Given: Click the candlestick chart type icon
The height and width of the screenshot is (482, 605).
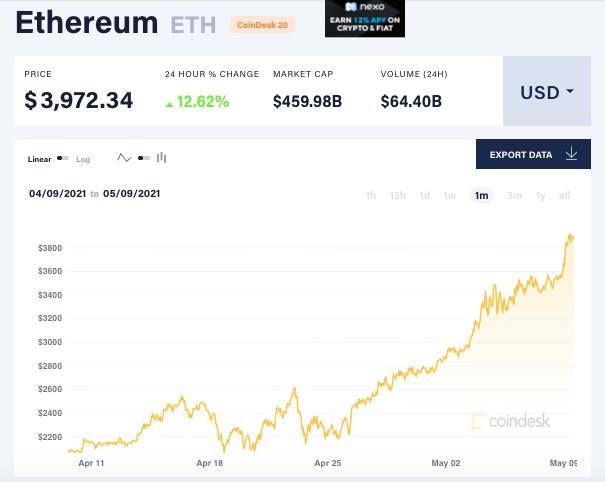Looking at the screenshot, I should click(161, 158).
